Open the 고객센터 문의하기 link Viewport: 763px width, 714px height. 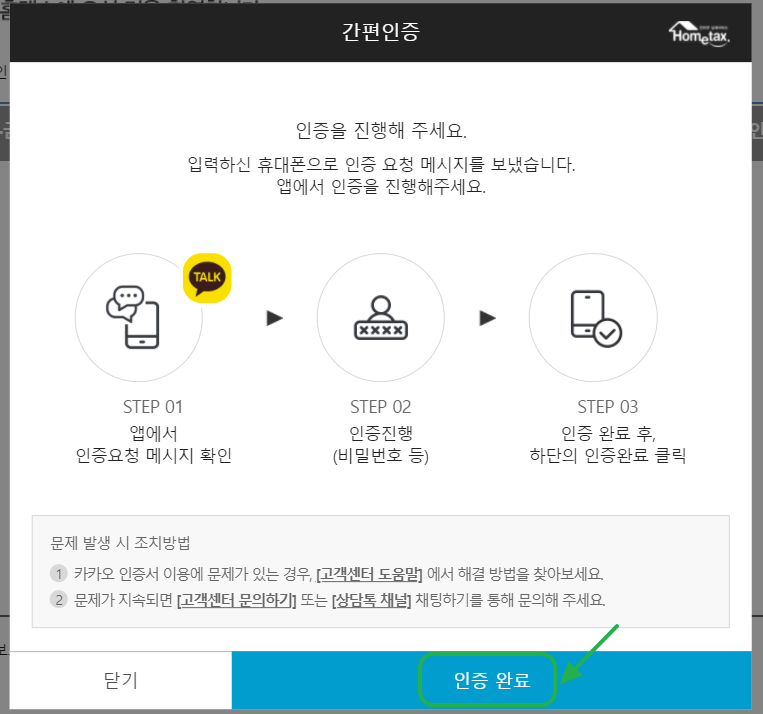(236, 600)
